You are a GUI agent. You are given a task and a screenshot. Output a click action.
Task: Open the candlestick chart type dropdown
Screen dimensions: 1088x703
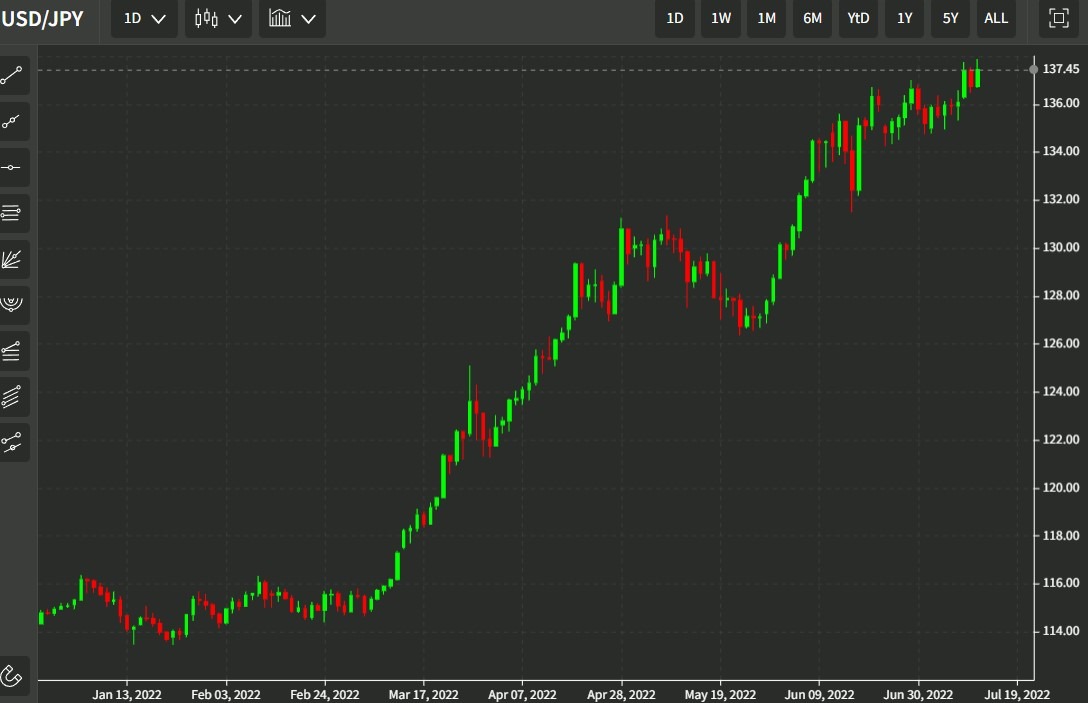tap(218, 18)
